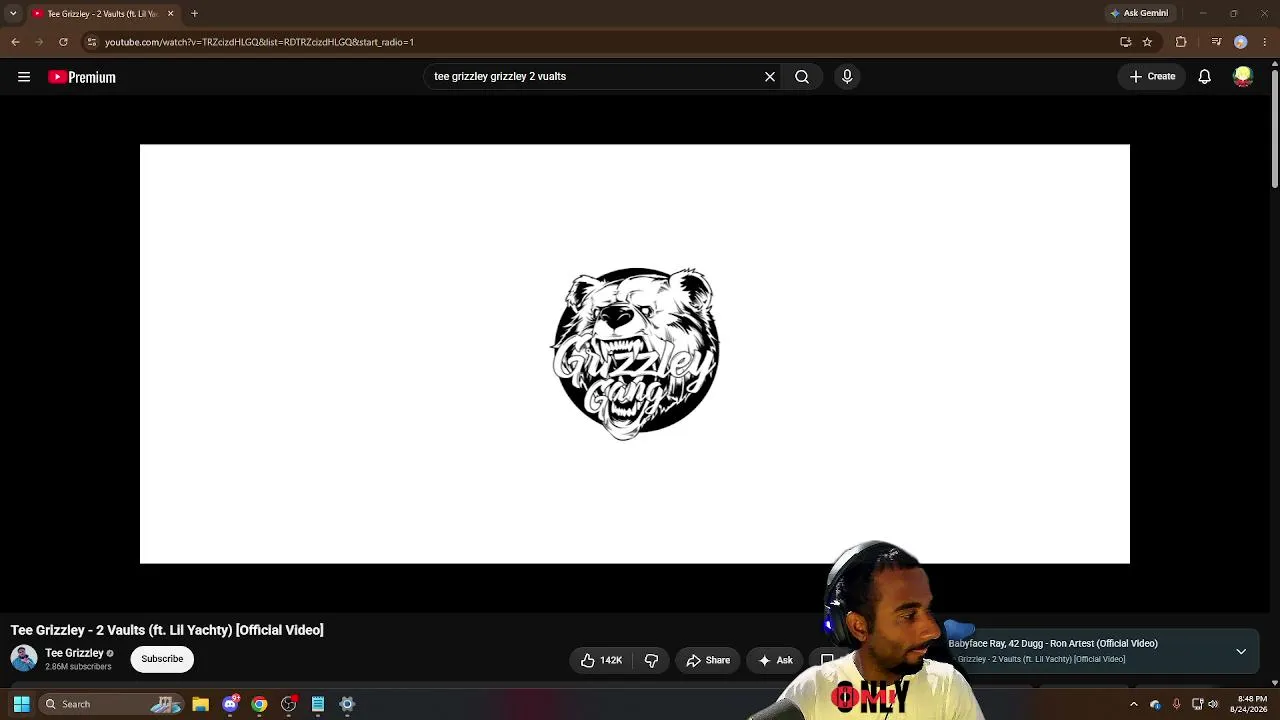Share the 2 Vaults video
This screenshot has height=720, width=1280.
708,660
